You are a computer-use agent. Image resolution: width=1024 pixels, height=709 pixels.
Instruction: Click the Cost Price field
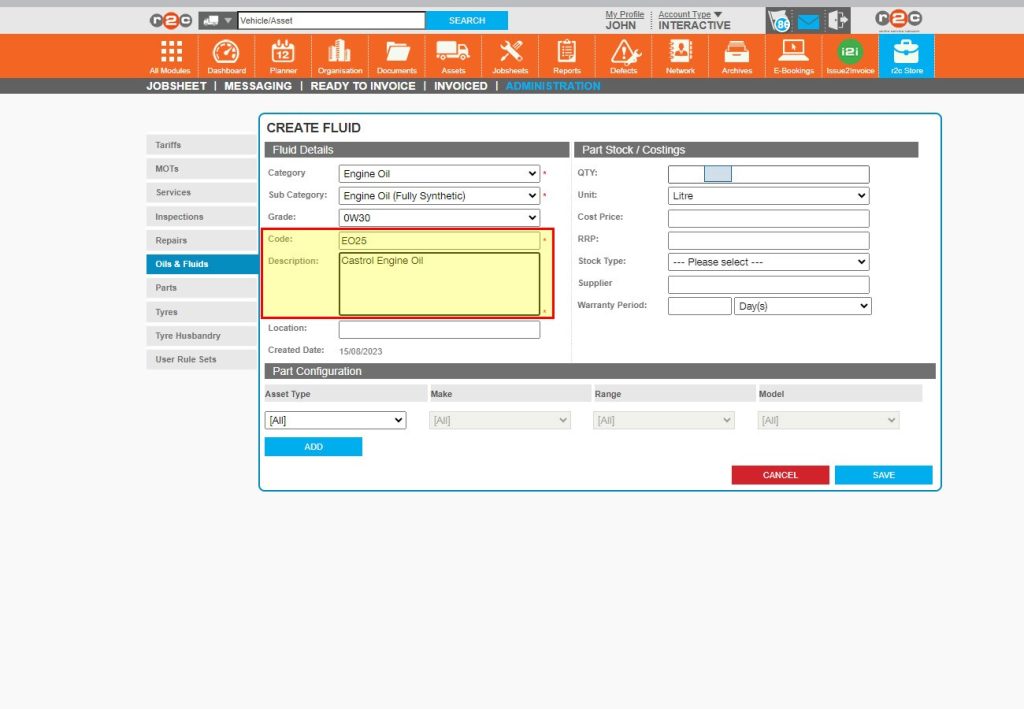(768, 218)
